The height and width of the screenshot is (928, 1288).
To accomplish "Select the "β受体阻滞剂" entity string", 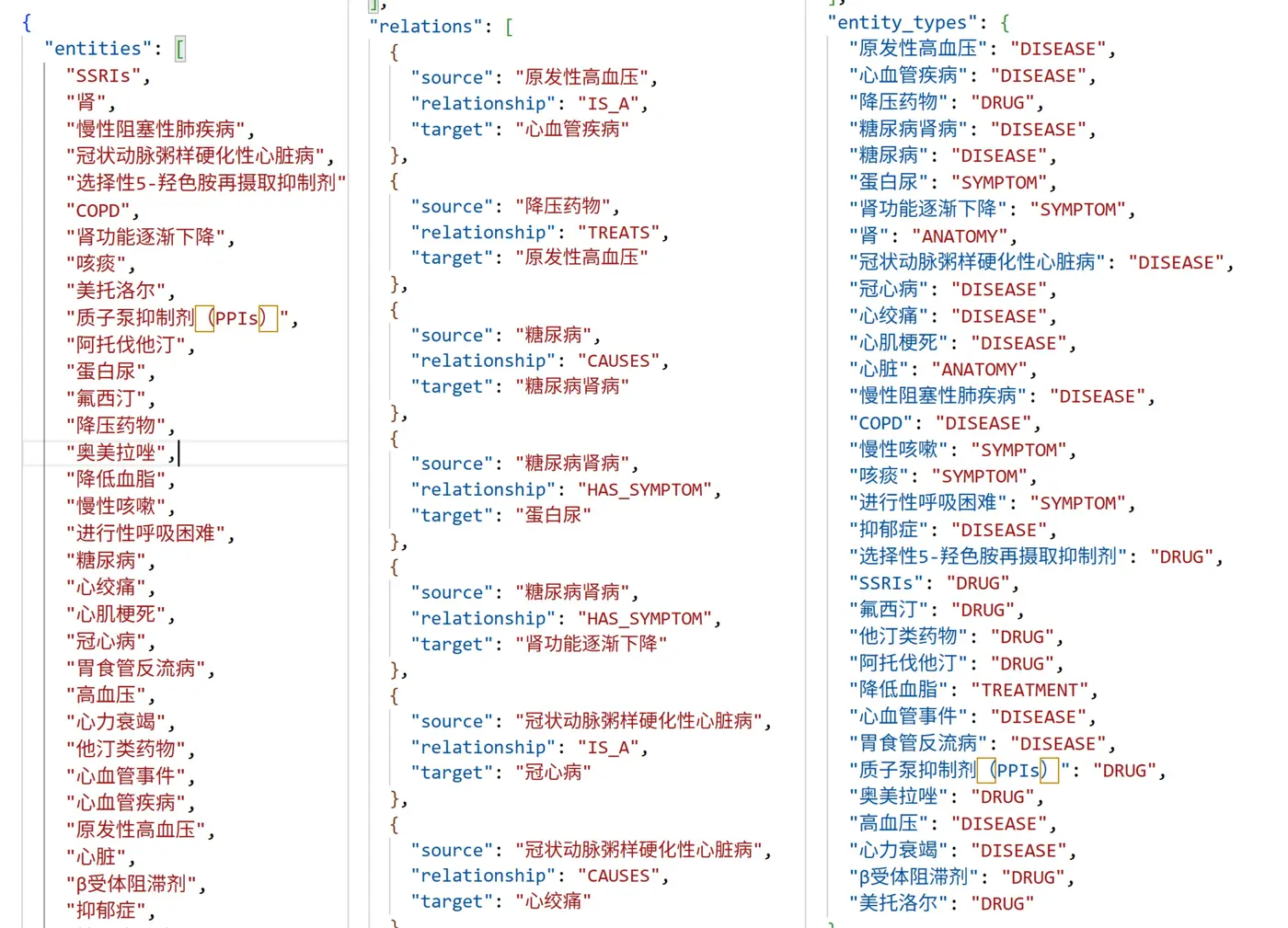I will point(132,884).
